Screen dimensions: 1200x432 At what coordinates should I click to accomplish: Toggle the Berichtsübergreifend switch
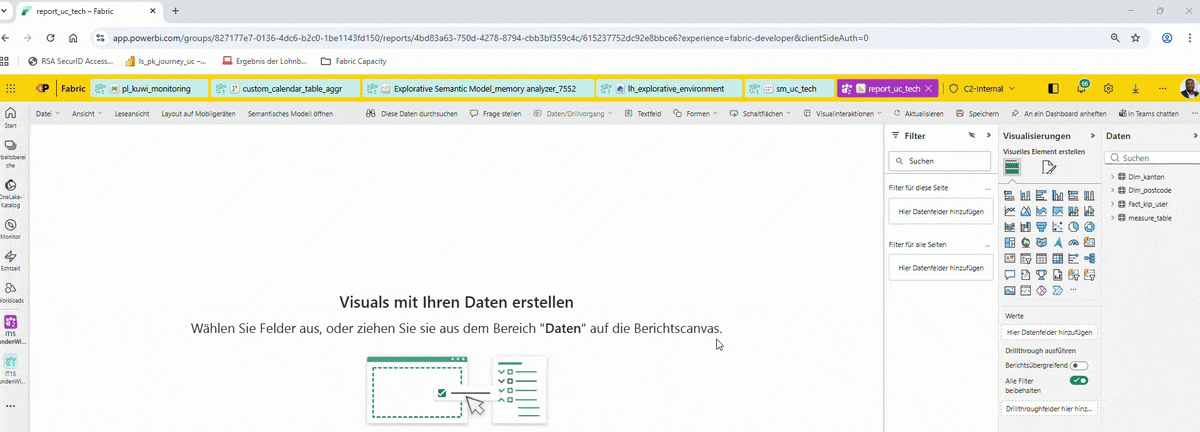click(1079, 366)
